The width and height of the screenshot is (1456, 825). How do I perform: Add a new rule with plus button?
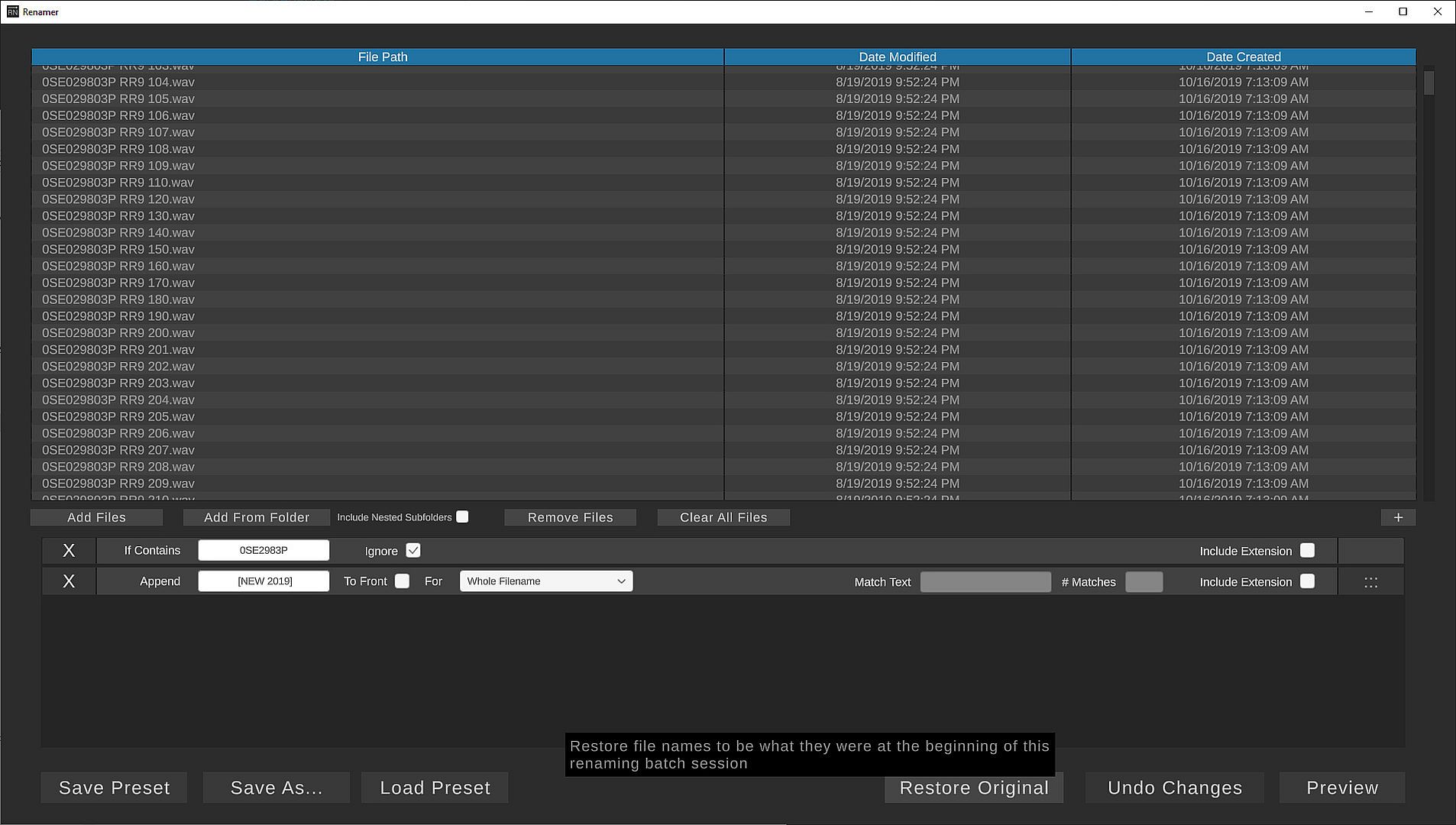pyautogui.click(x=1398, y=517)
